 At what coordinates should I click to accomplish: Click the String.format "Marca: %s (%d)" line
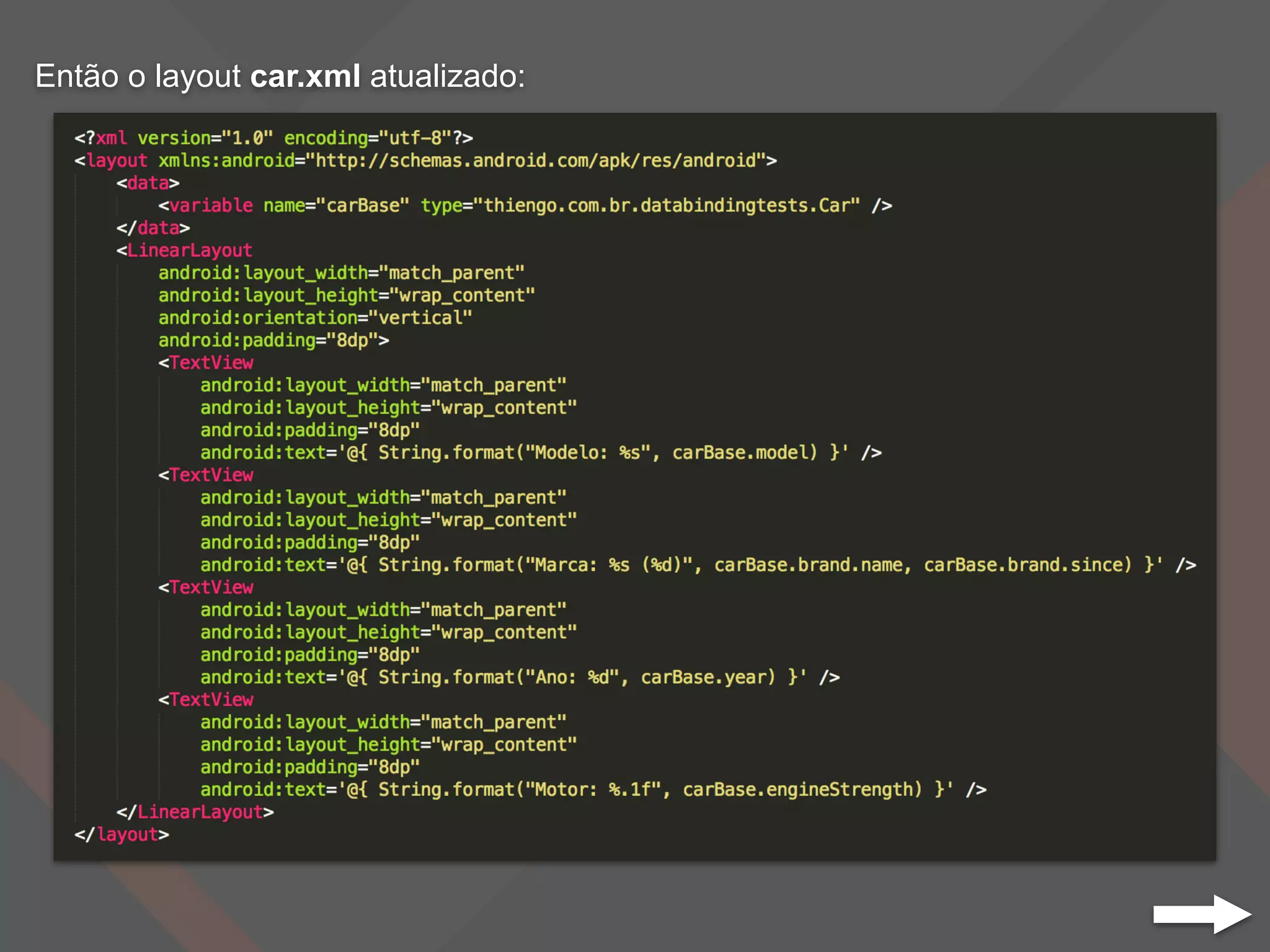coord(698,565)
